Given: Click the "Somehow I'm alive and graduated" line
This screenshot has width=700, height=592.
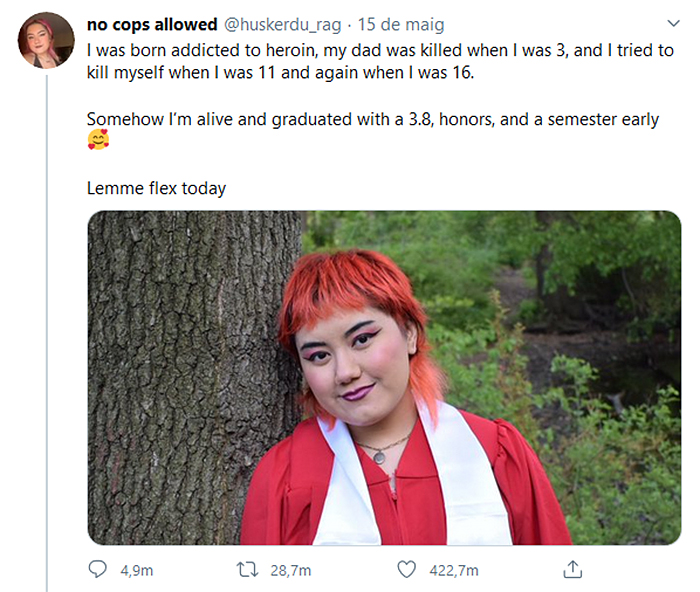Looking at the screenshot, I should pyautogui.click(x=372, y=120).
